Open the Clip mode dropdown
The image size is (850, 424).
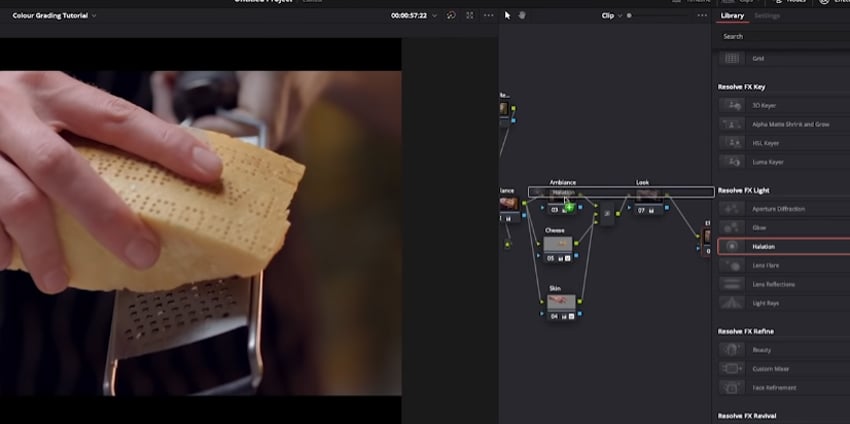point(612,16)
